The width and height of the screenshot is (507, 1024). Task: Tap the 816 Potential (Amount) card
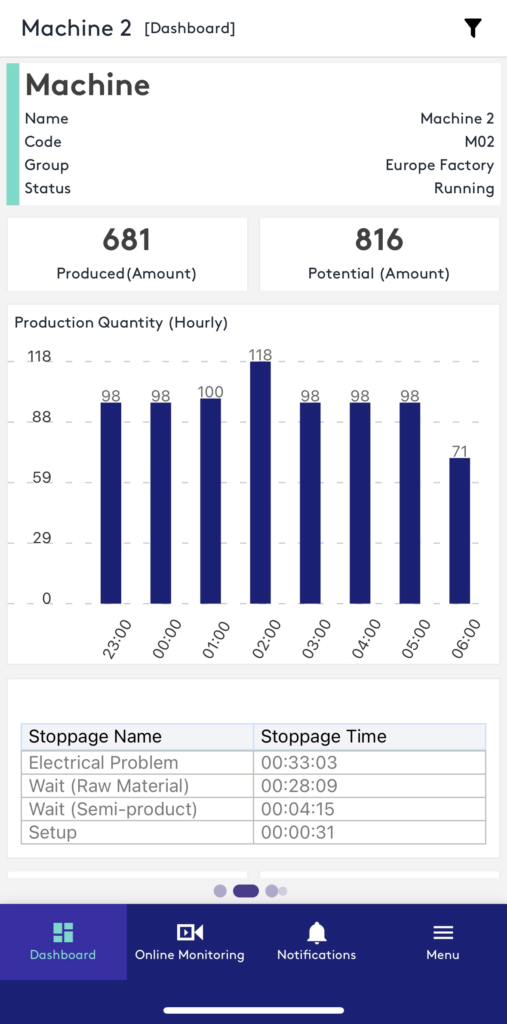point(380,255)
